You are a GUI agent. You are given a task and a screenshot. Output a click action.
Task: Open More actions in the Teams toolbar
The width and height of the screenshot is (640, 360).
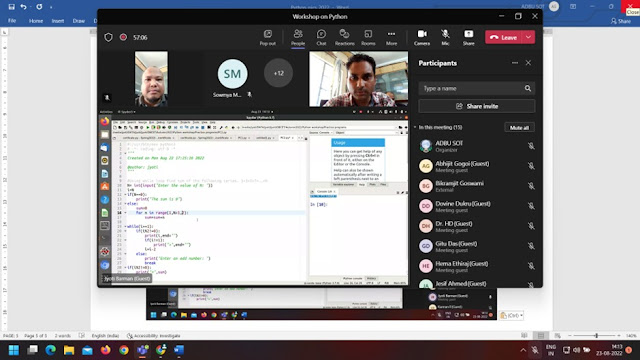391,37
